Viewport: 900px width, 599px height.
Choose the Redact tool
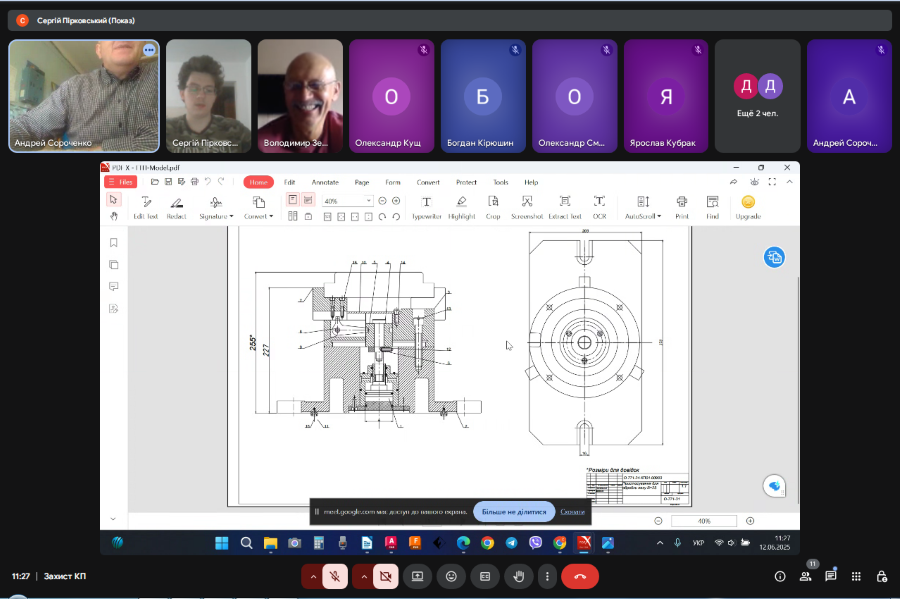point(176,206)
